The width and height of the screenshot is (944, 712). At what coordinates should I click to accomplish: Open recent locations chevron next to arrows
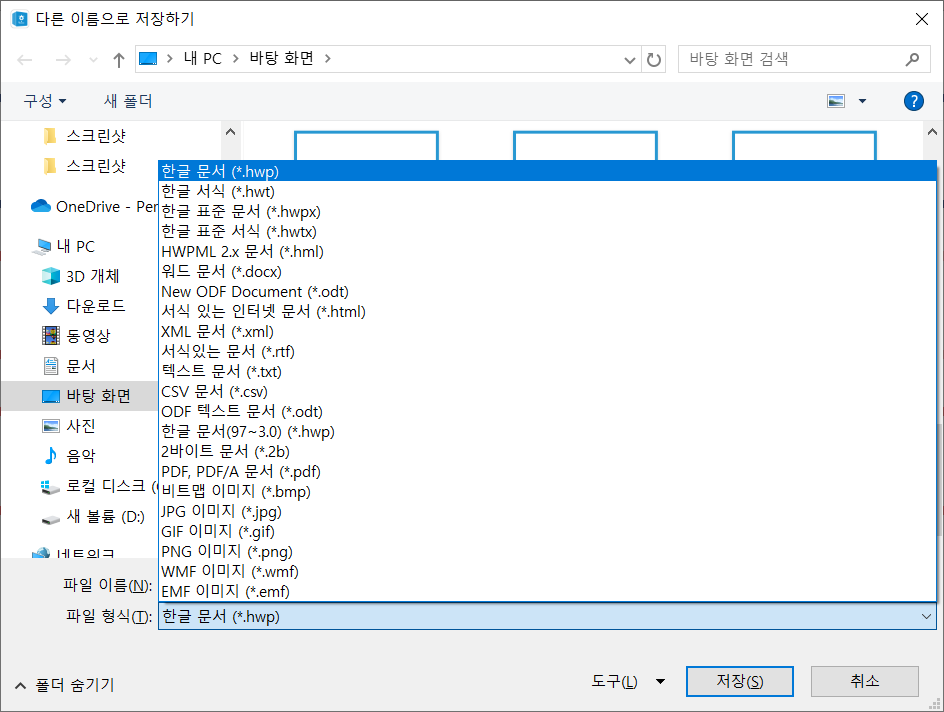[93, 60]
